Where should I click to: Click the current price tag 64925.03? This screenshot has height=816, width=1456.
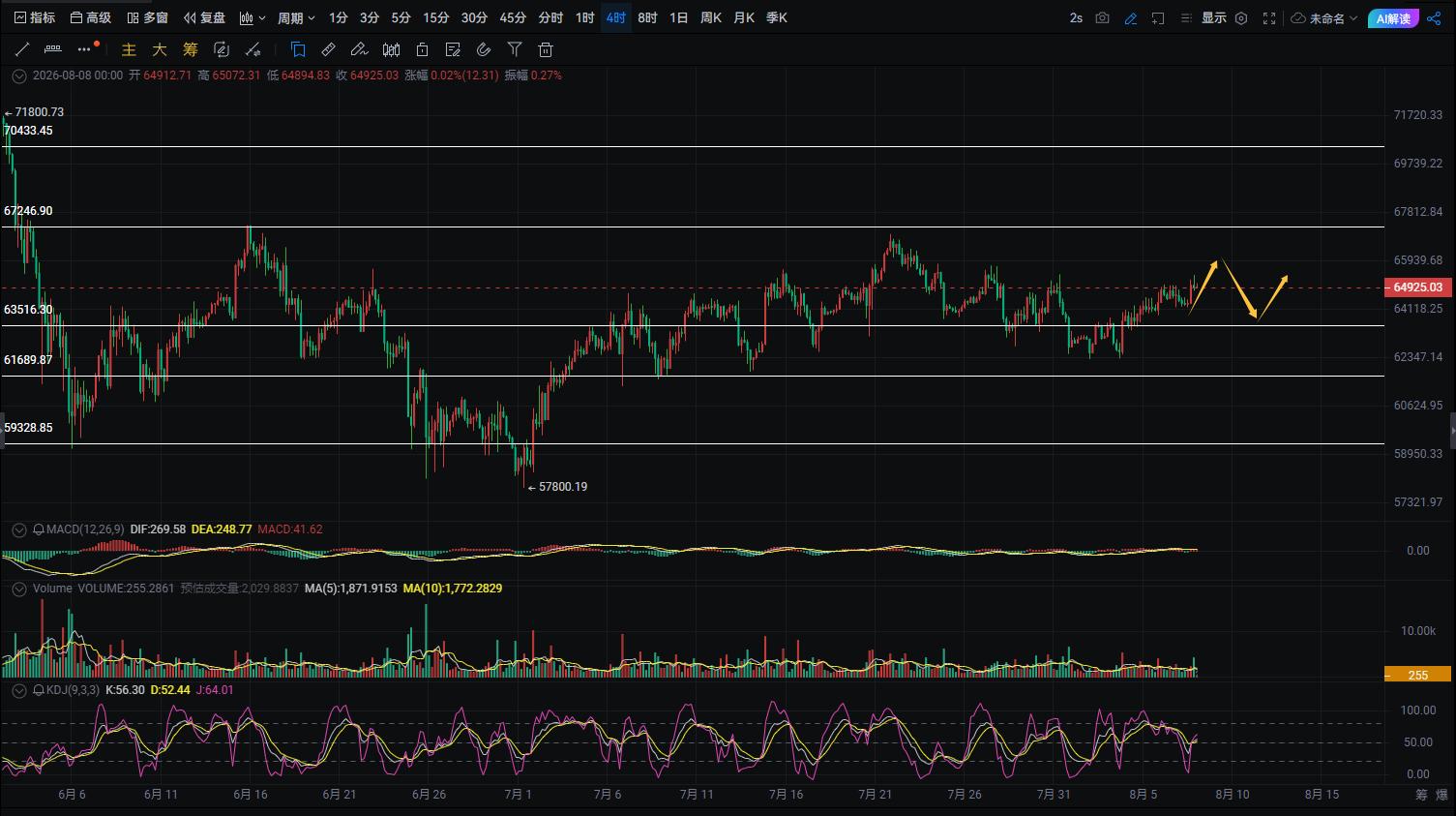[1418, 287]
